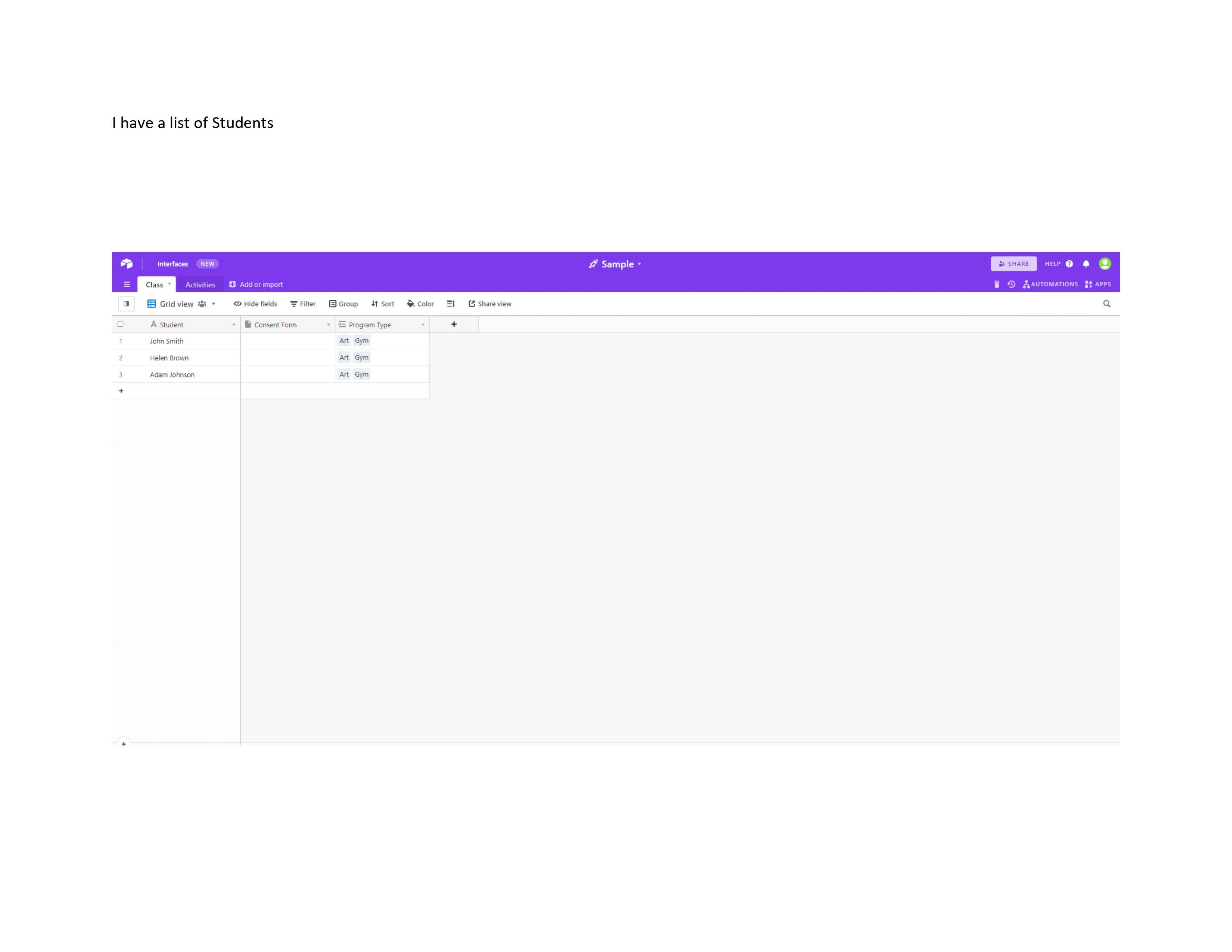Click the Consent Form column header

[288, 324]
